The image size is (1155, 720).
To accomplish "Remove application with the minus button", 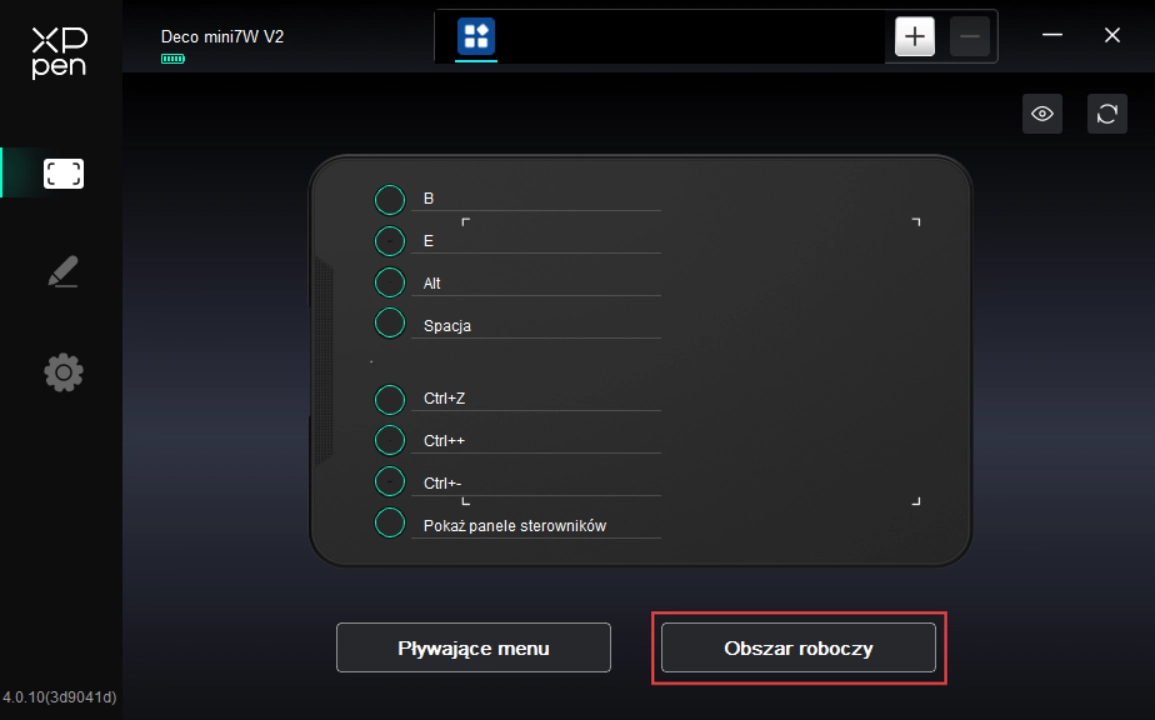I will [970, 37].
